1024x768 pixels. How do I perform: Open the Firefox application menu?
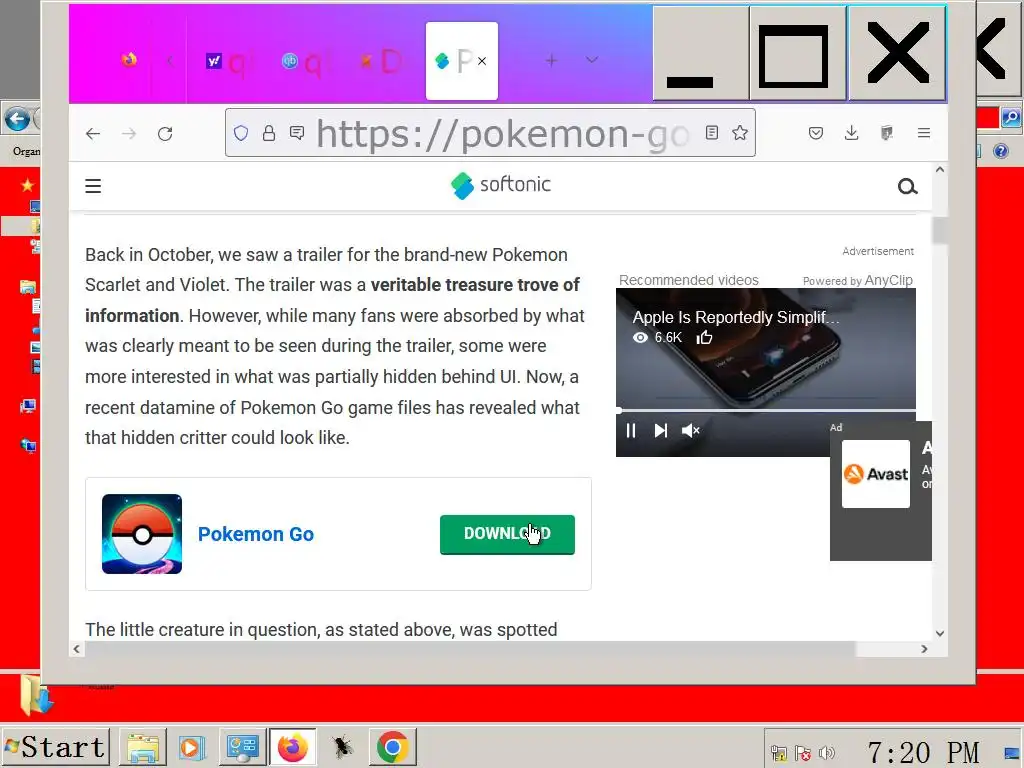[923, 133]
